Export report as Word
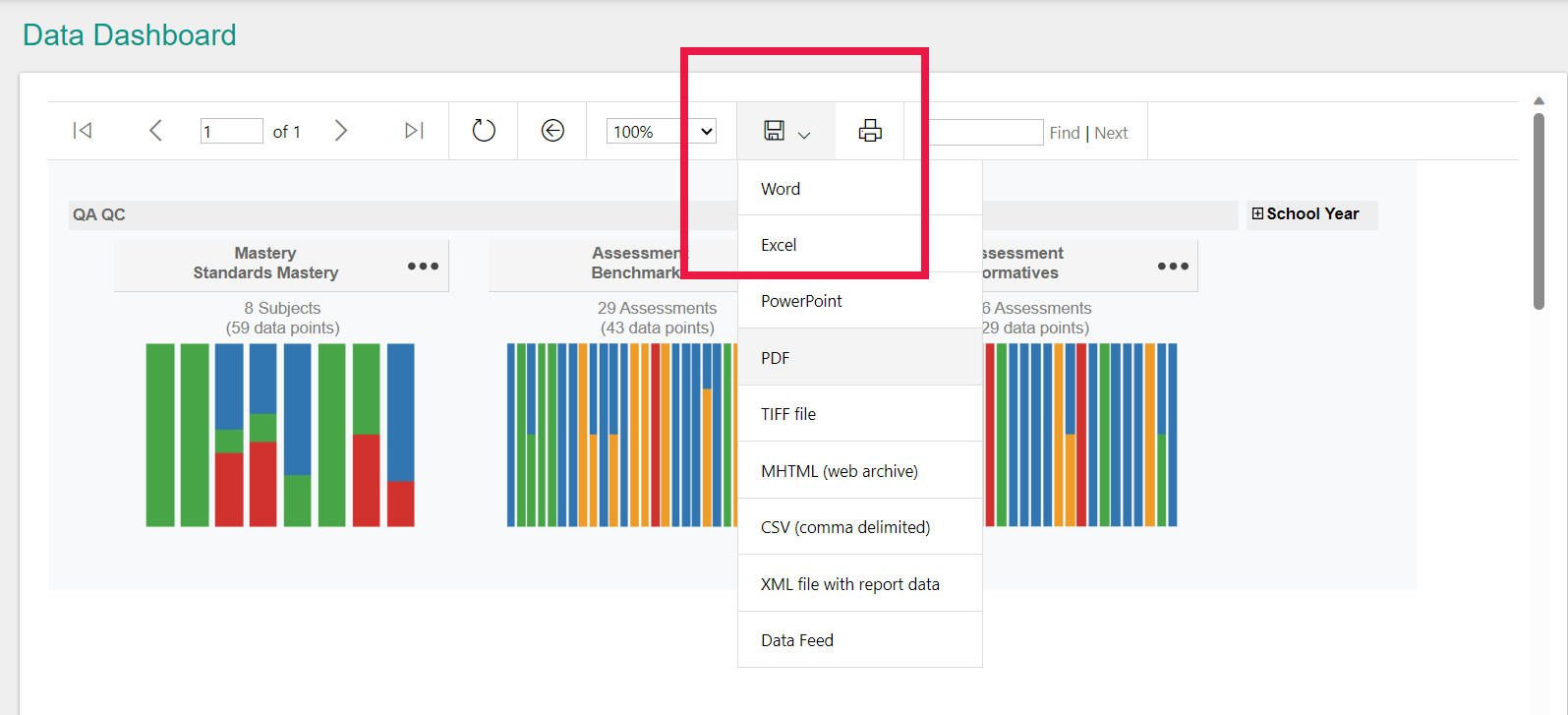The width and height of the screenshot is (1568, 715). [860, 189]
